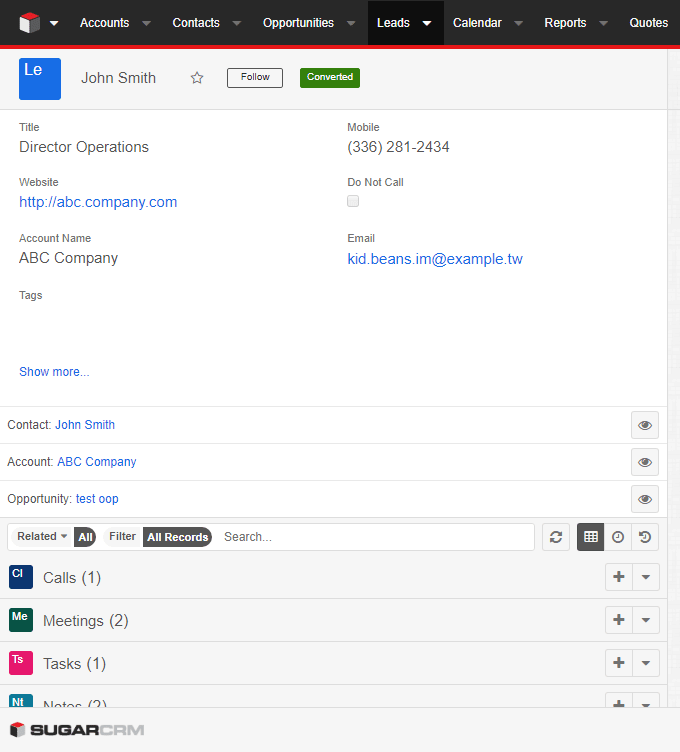Click the John Smith record name heading
This screenshot has height=752, width=680.
pos(118,78)
